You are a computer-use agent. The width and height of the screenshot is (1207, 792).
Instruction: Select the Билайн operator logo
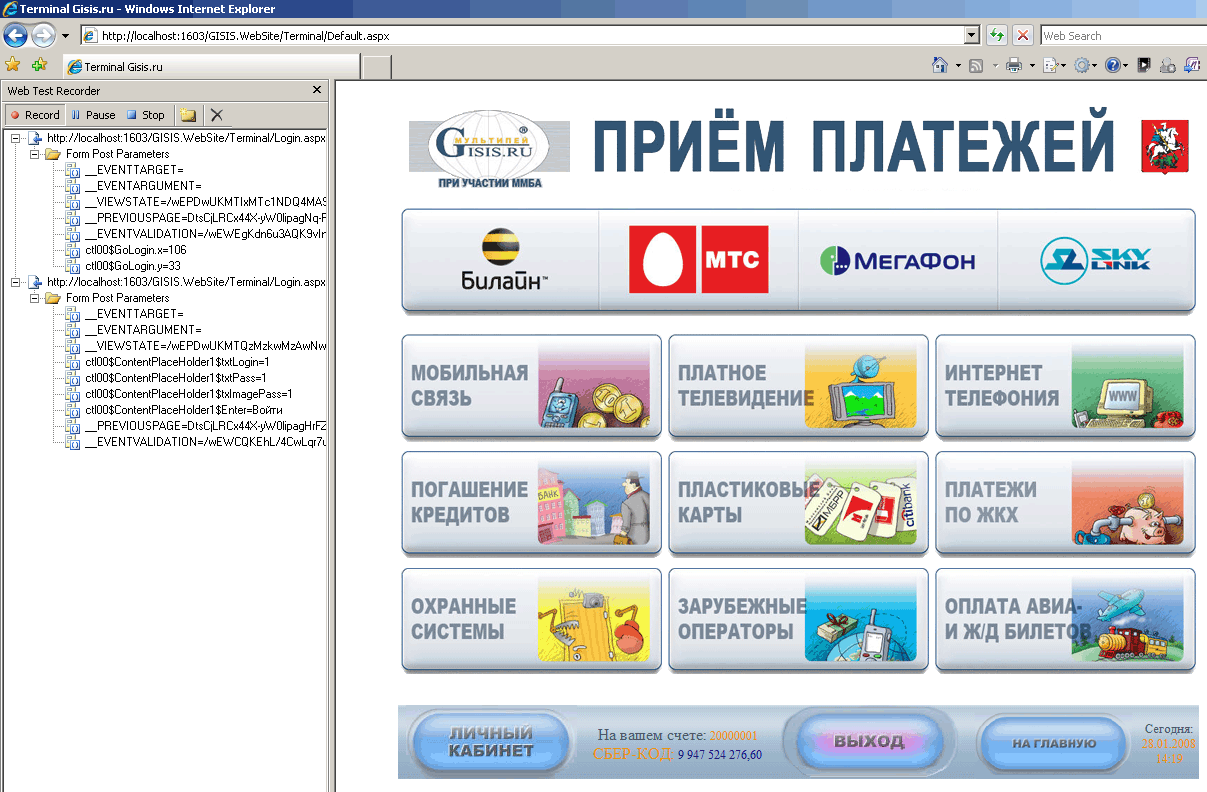tap(503, 260)
